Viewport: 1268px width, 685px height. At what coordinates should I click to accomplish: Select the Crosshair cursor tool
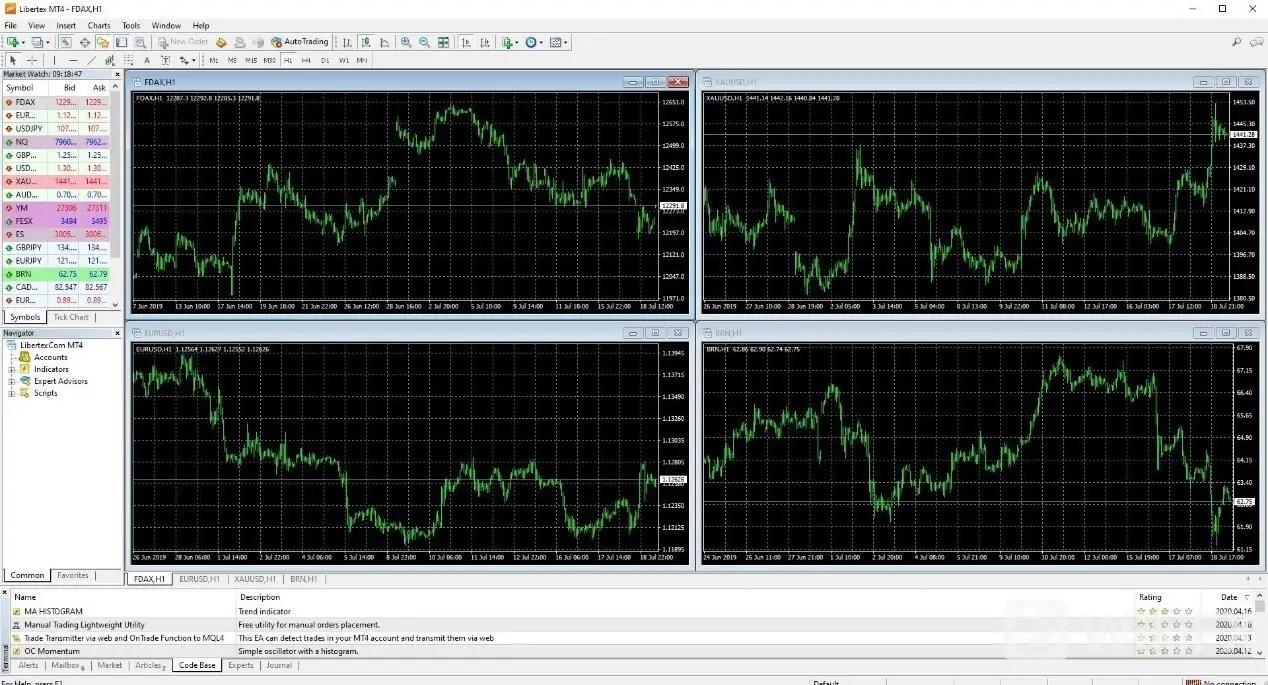(x=32, y=61)
